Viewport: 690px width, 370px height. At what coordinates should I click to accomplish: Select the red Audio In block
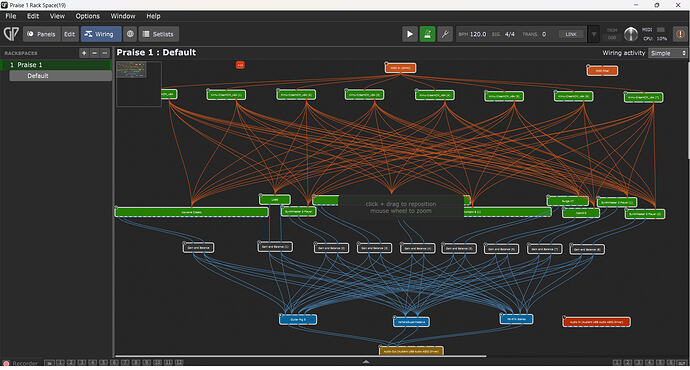click(596, 322)
